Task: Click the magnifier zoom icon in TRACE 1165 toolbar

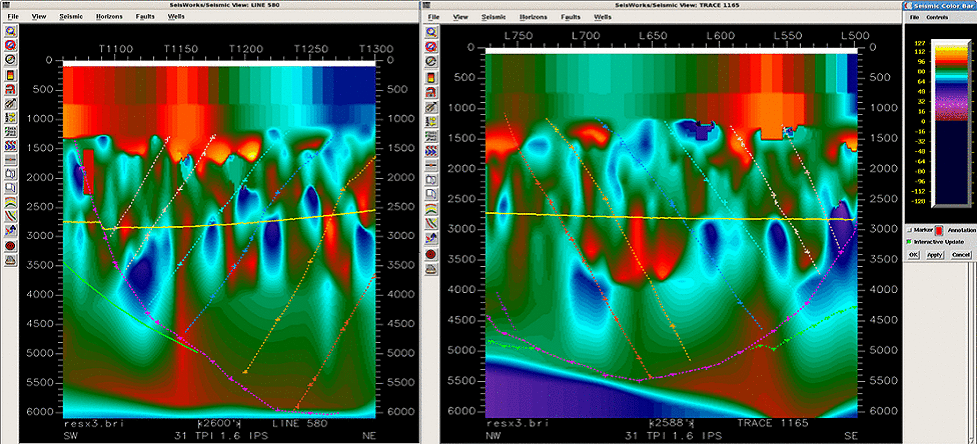Action: (x=429, y=32)
